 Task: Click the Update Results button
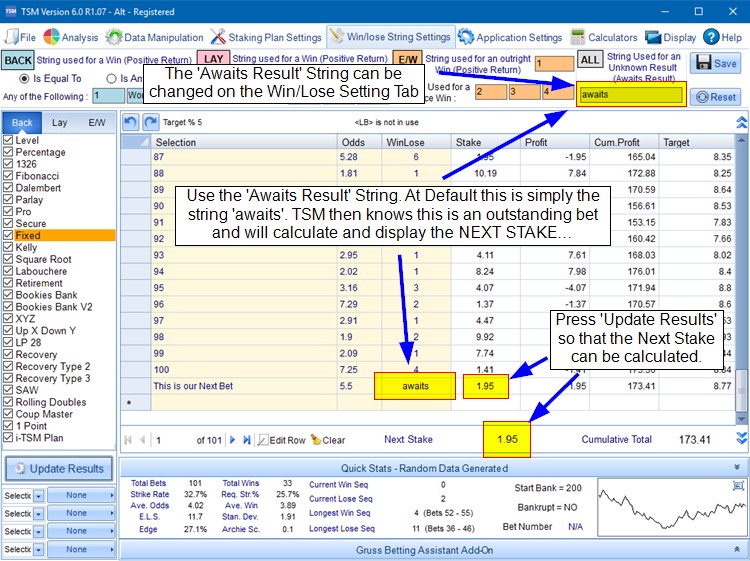click(57, 469)
